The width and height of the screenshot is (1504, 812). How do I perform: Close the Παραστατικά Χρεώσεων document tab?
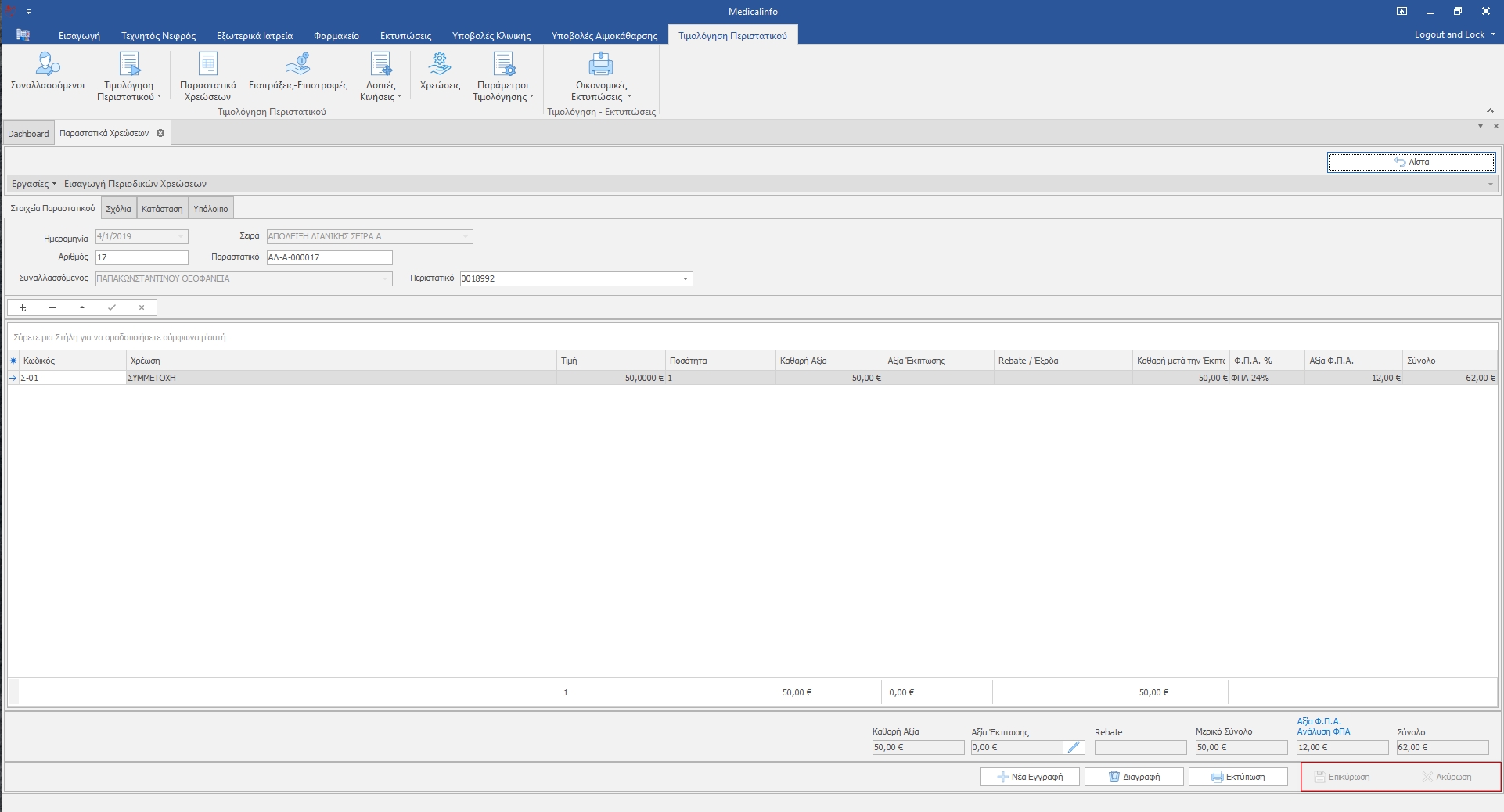[160, 133]
